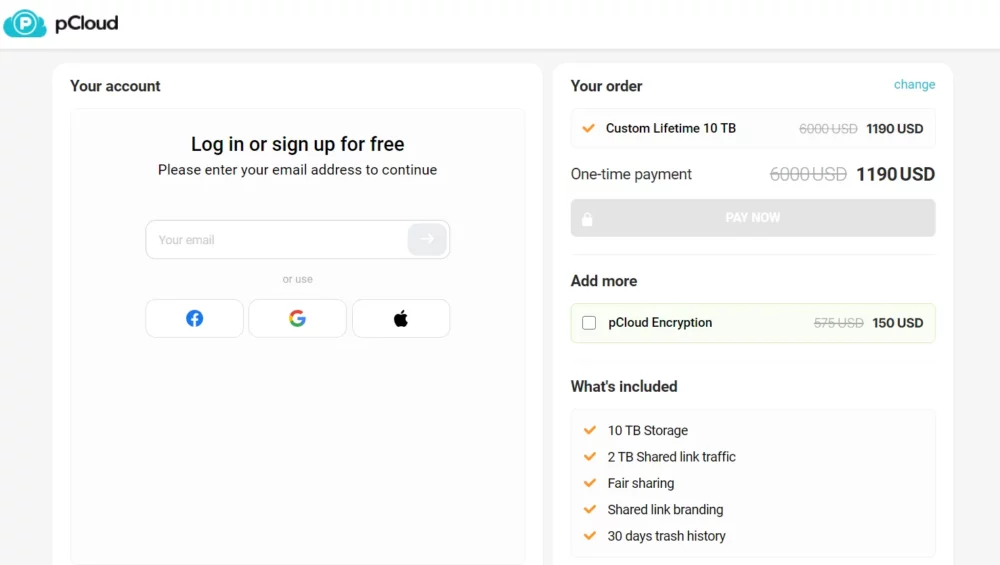Screen dimensions: 1000x565
Task: Click the checkmark next to Fair sharing
Action: (x=590, y=483)
